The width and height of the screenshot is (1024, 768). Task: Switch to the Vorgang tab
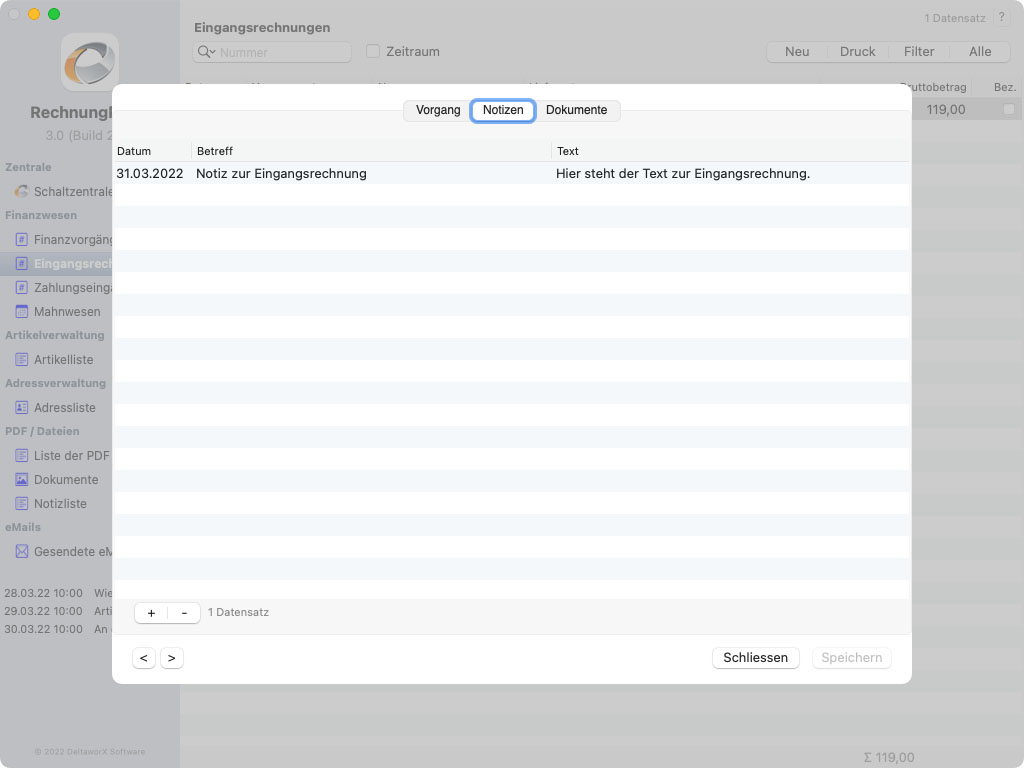(x=438, y=110)
